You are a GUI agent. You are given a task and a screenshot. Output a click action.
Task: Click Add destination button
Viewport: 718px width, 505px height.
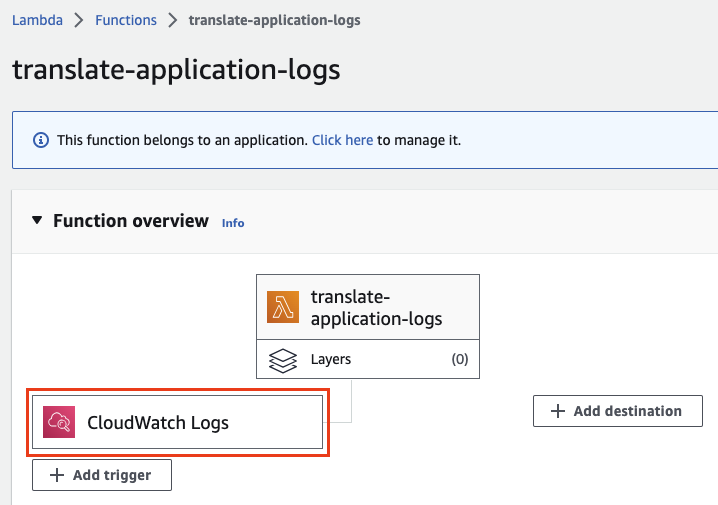(x=618, y=411)
